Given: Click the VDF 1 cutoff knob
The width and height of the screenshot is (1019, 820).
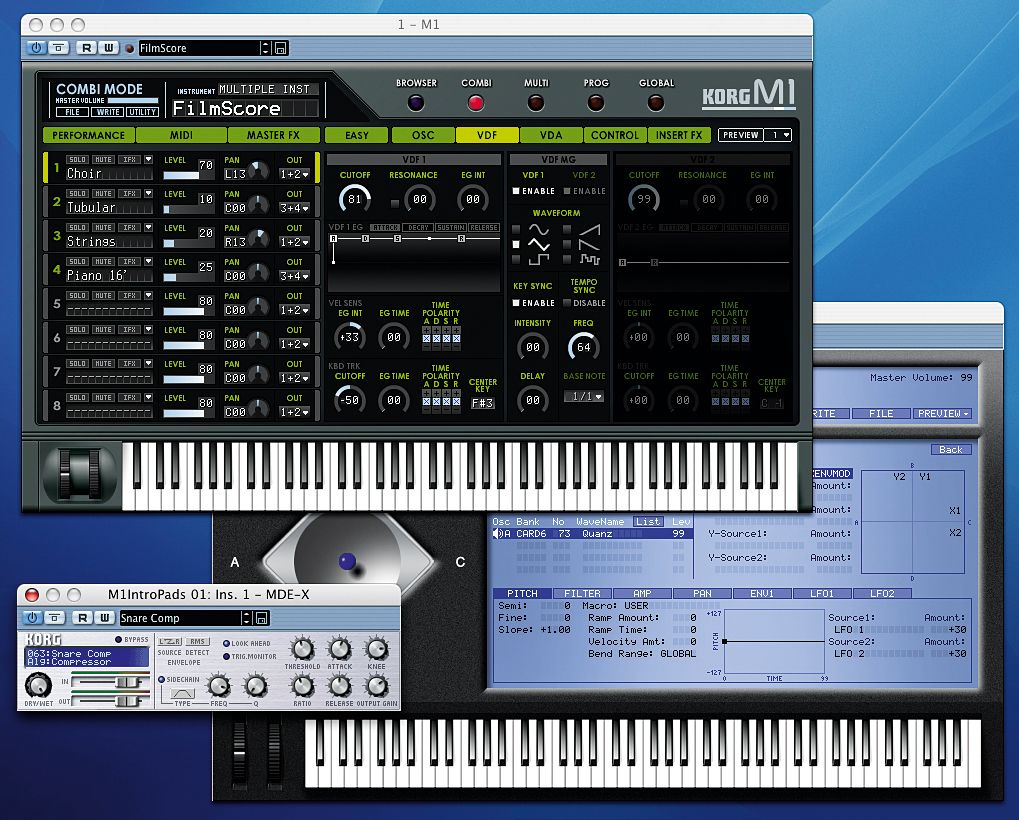Looking at the screenshot, I should point(355,199).
